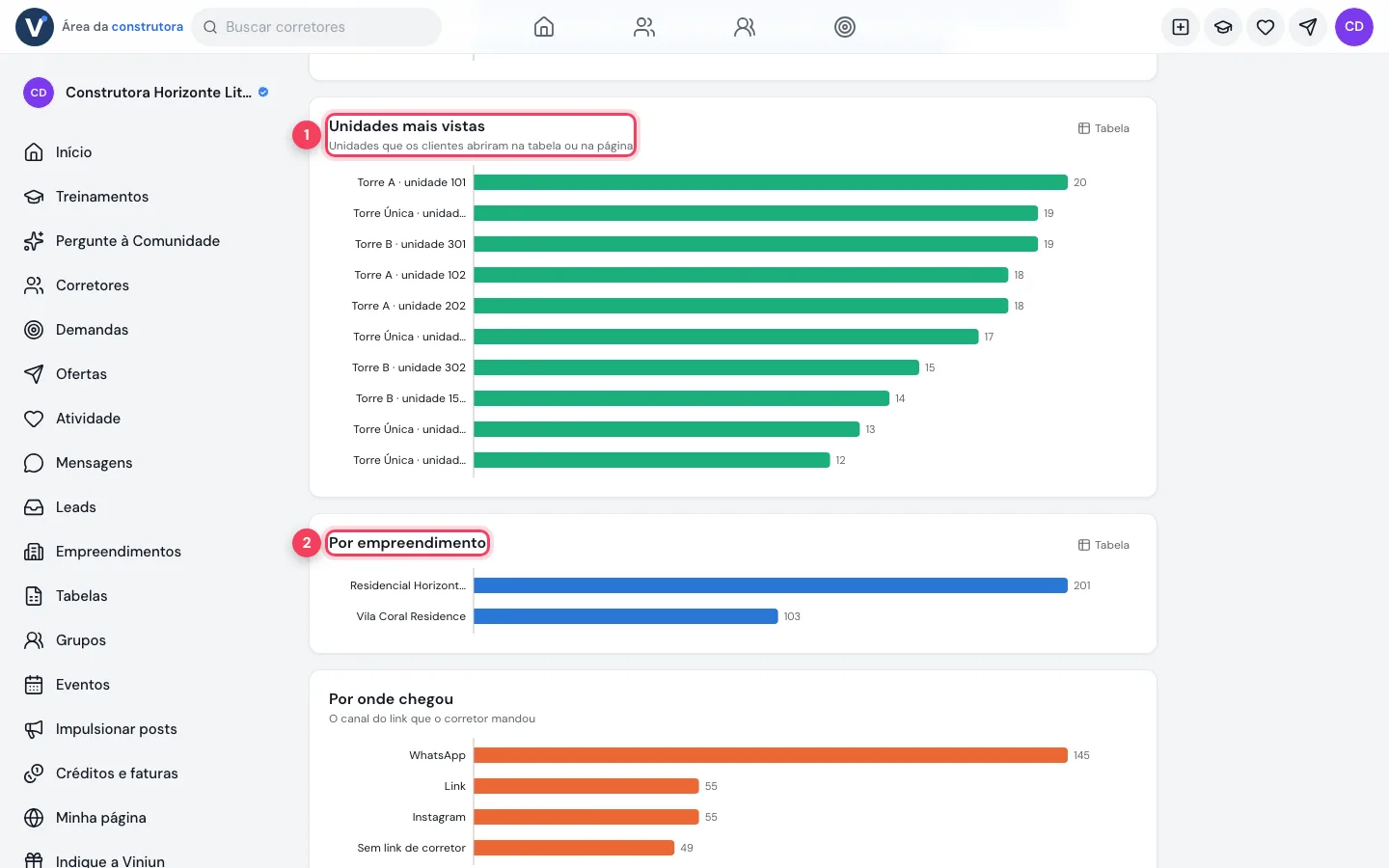
Task: Switch Por empreendimento chart to Tabela view
Action: [1103, 545]
